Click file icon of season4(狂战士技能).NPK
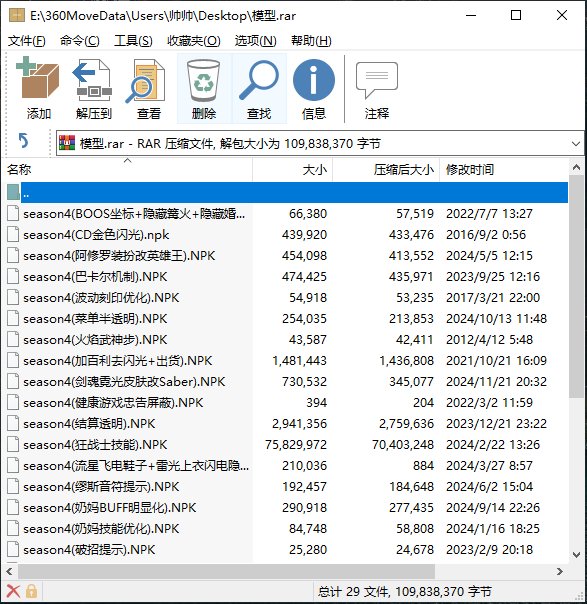 (13, 445)
